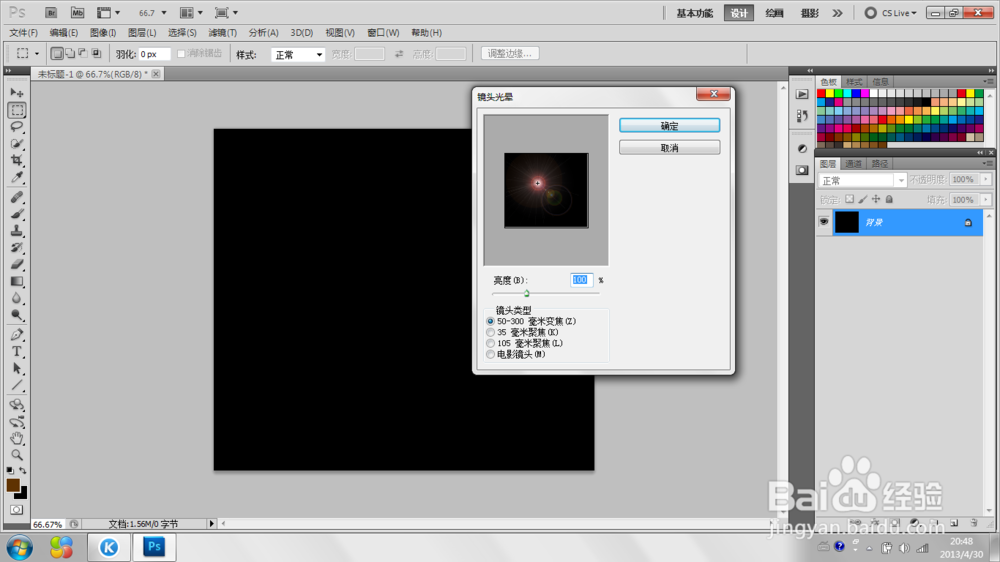1000x562 pixels.
Task: Select 35 毫米聚焦 lens type
Action: point(490,332)
